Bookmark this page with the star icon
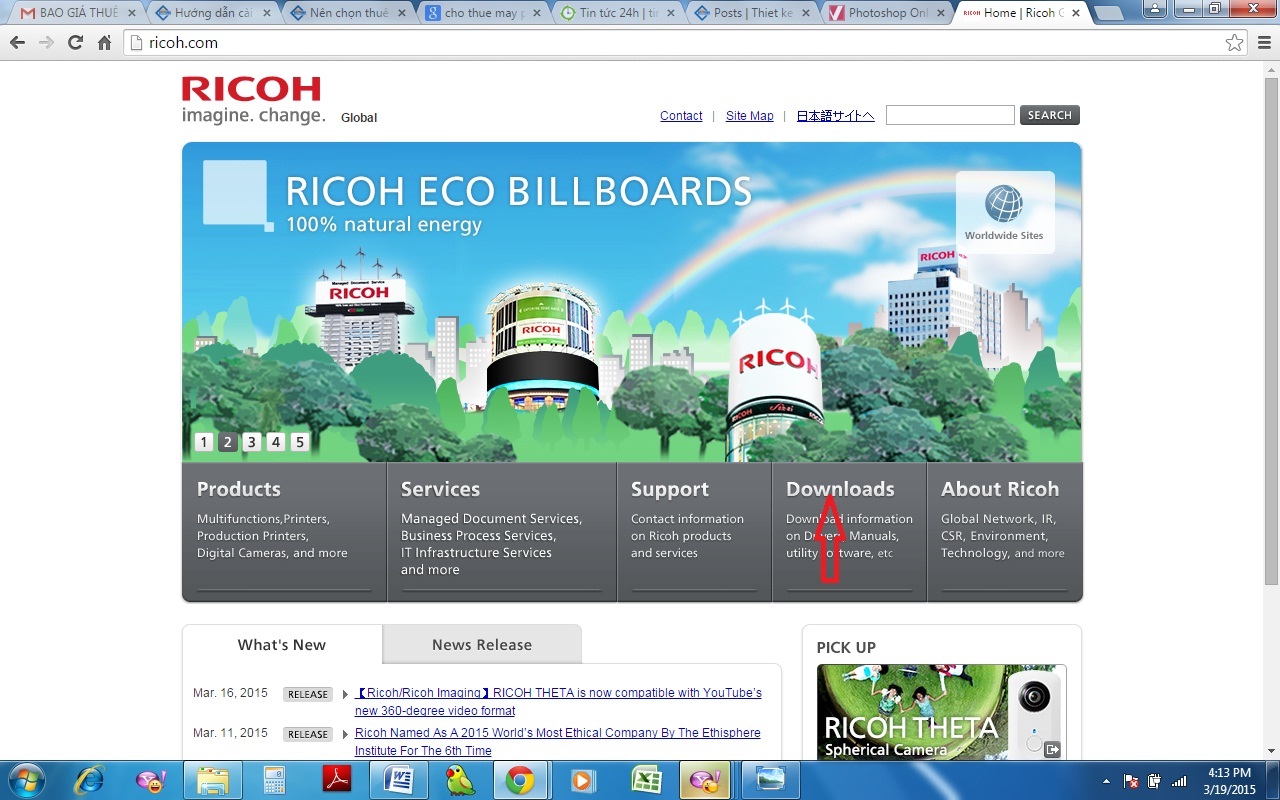The image size is (1280, 800). pos(1235,43)
